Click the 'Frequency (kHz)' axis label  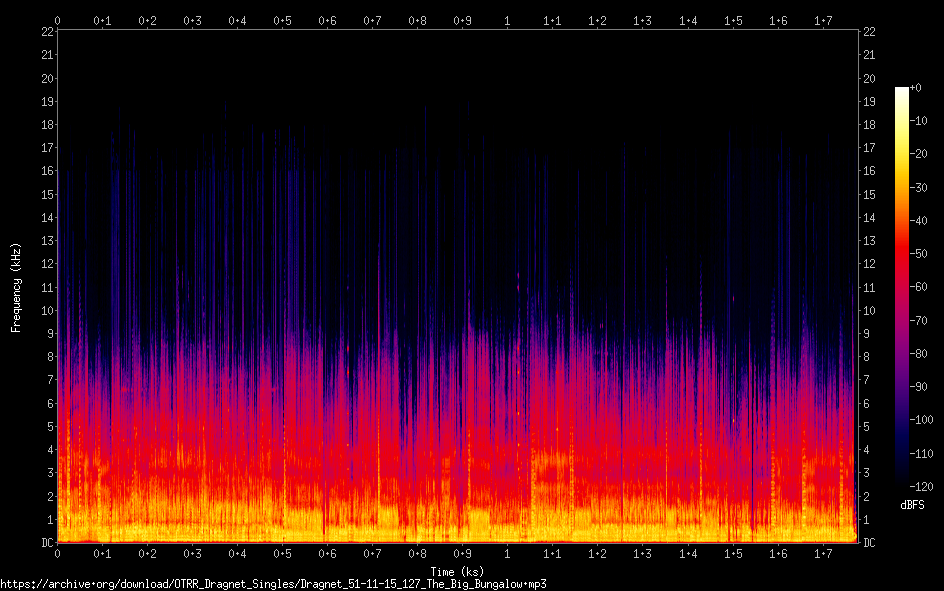tap(16, 287)
